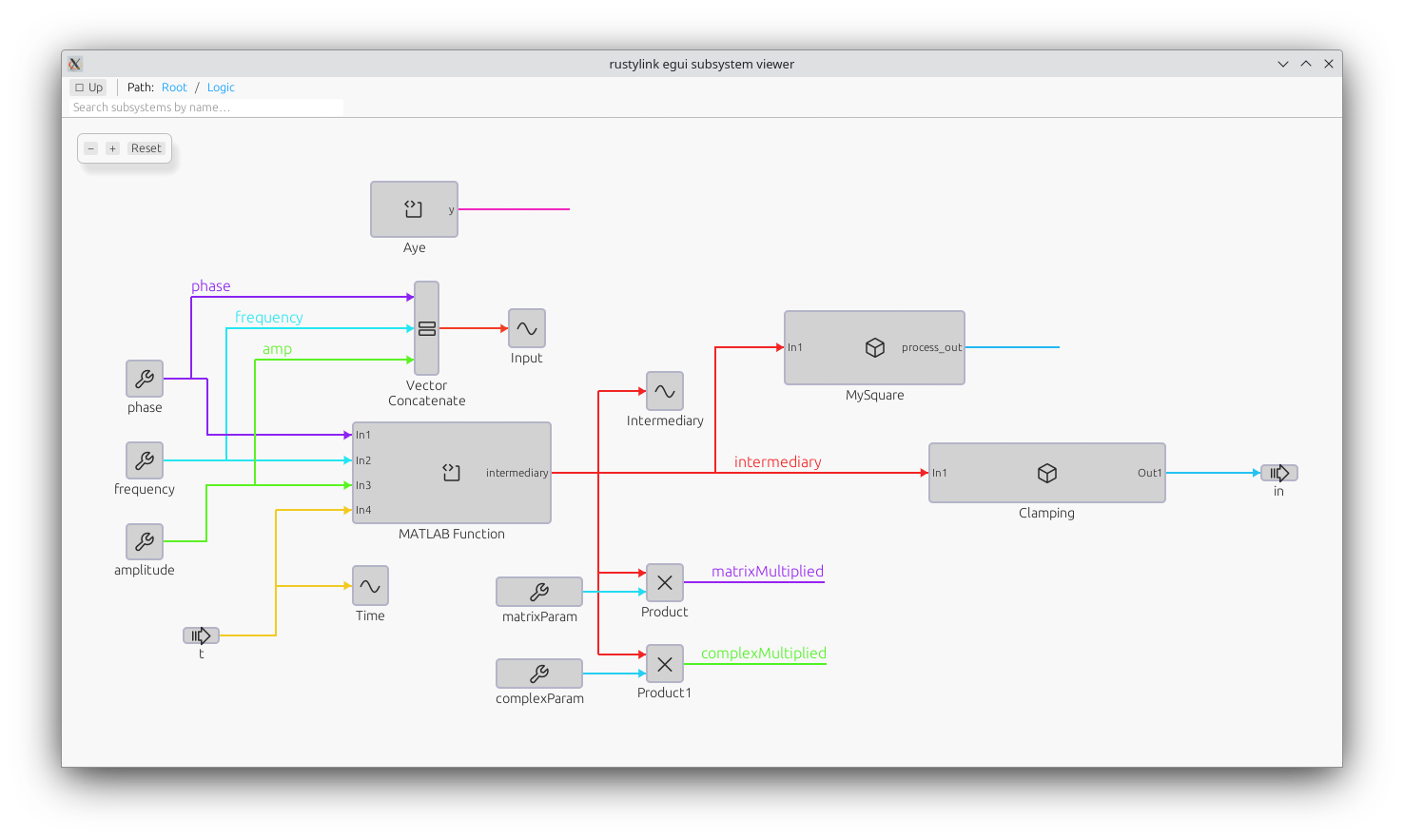Select the phase wrench parameter block
The image size is (1404, 840).
pyautogui.click(x=145, y=379)
